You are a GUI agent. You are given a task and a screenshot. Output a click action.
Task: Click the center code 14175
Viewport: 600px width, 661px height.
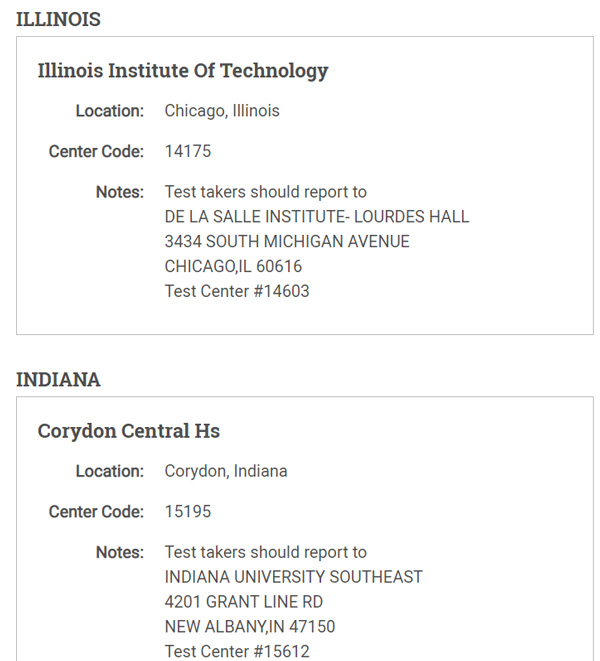click(188, 151)
